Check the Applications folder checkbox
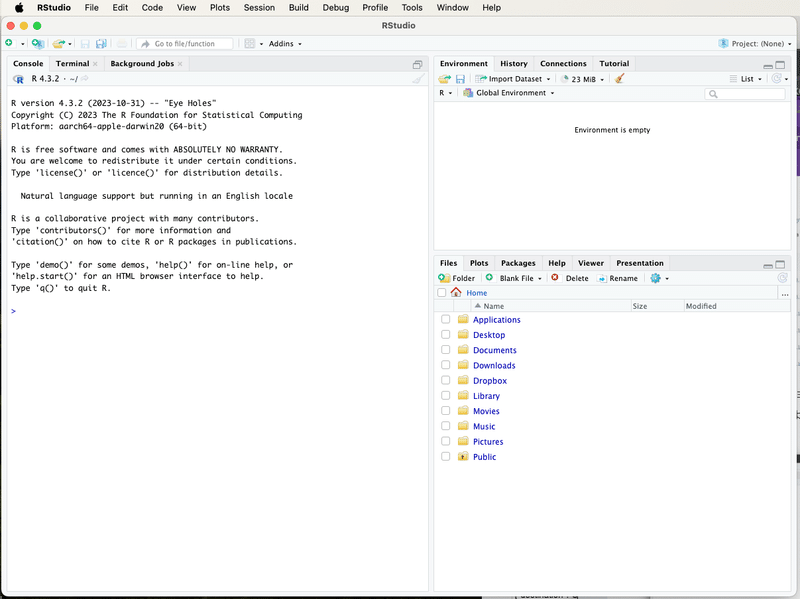The height and width of the screenshot is (599, 800). [x=445, y=319]
